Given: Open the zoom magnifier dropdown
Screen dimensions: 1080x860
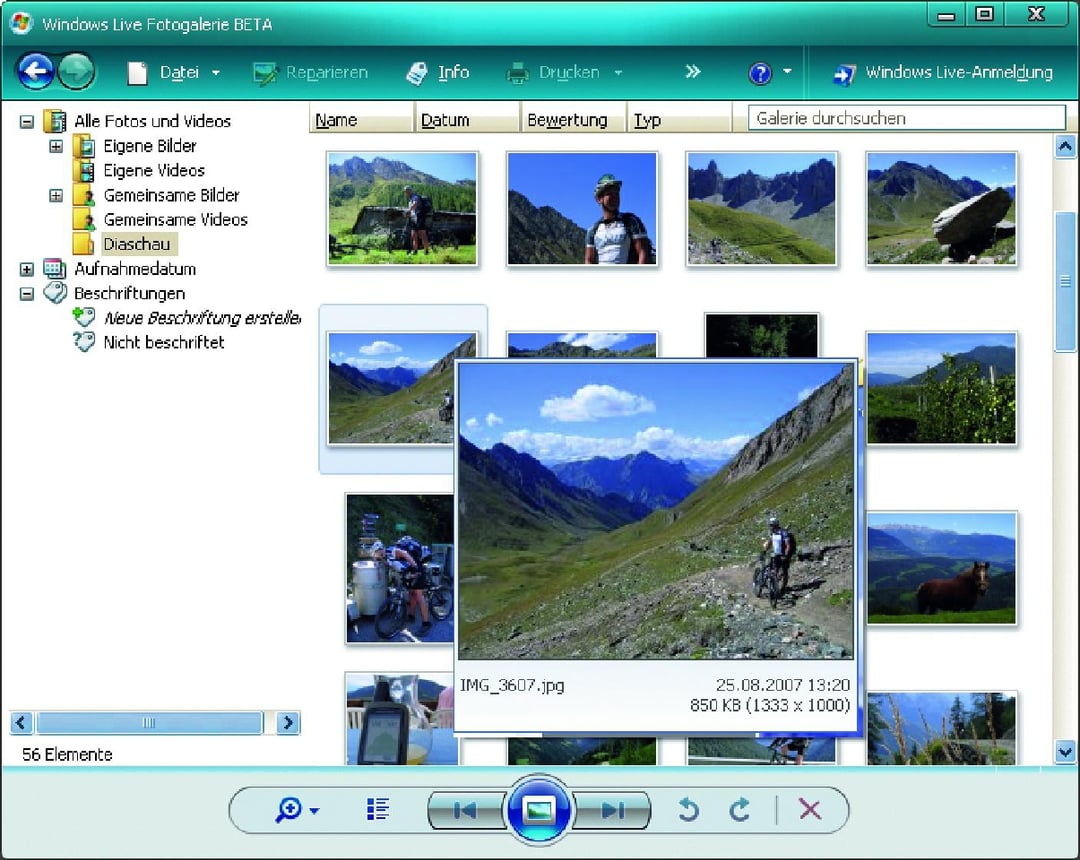Looking at the screenshot, I should tap(297, 810).
